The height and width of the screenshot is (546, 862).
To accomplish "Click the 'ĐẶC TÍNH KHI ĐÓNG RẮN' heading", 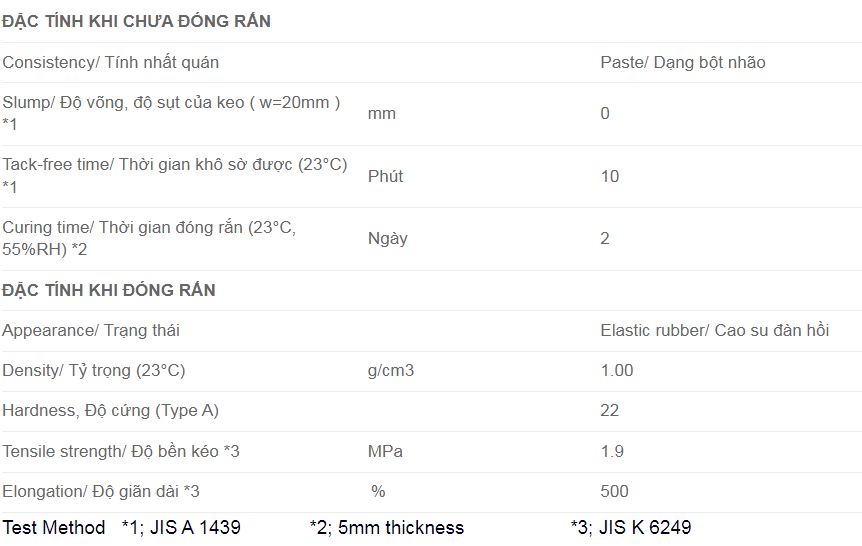I will (x=109, y=290).
